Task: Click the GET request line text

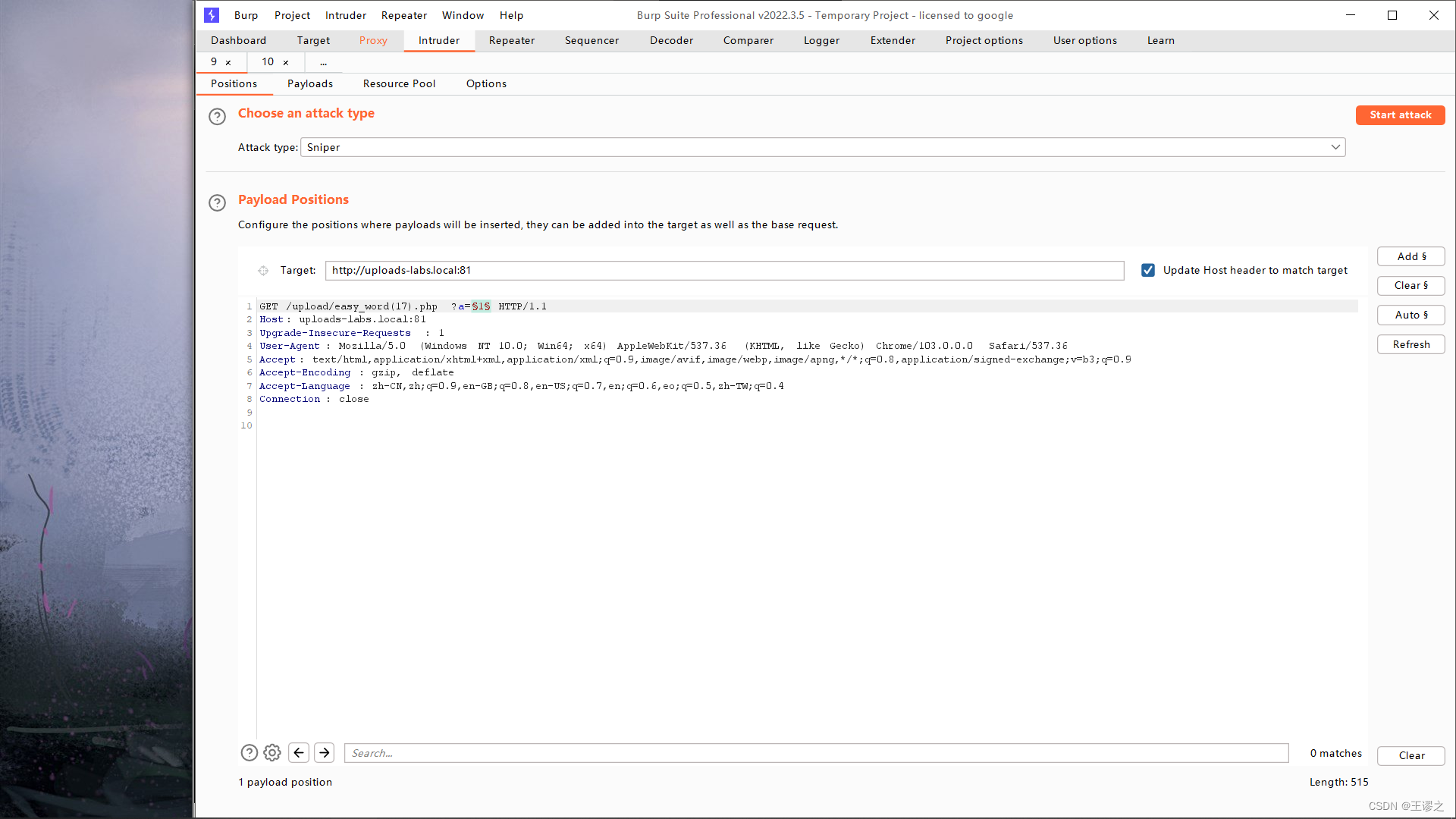Action: pos(403,306)
